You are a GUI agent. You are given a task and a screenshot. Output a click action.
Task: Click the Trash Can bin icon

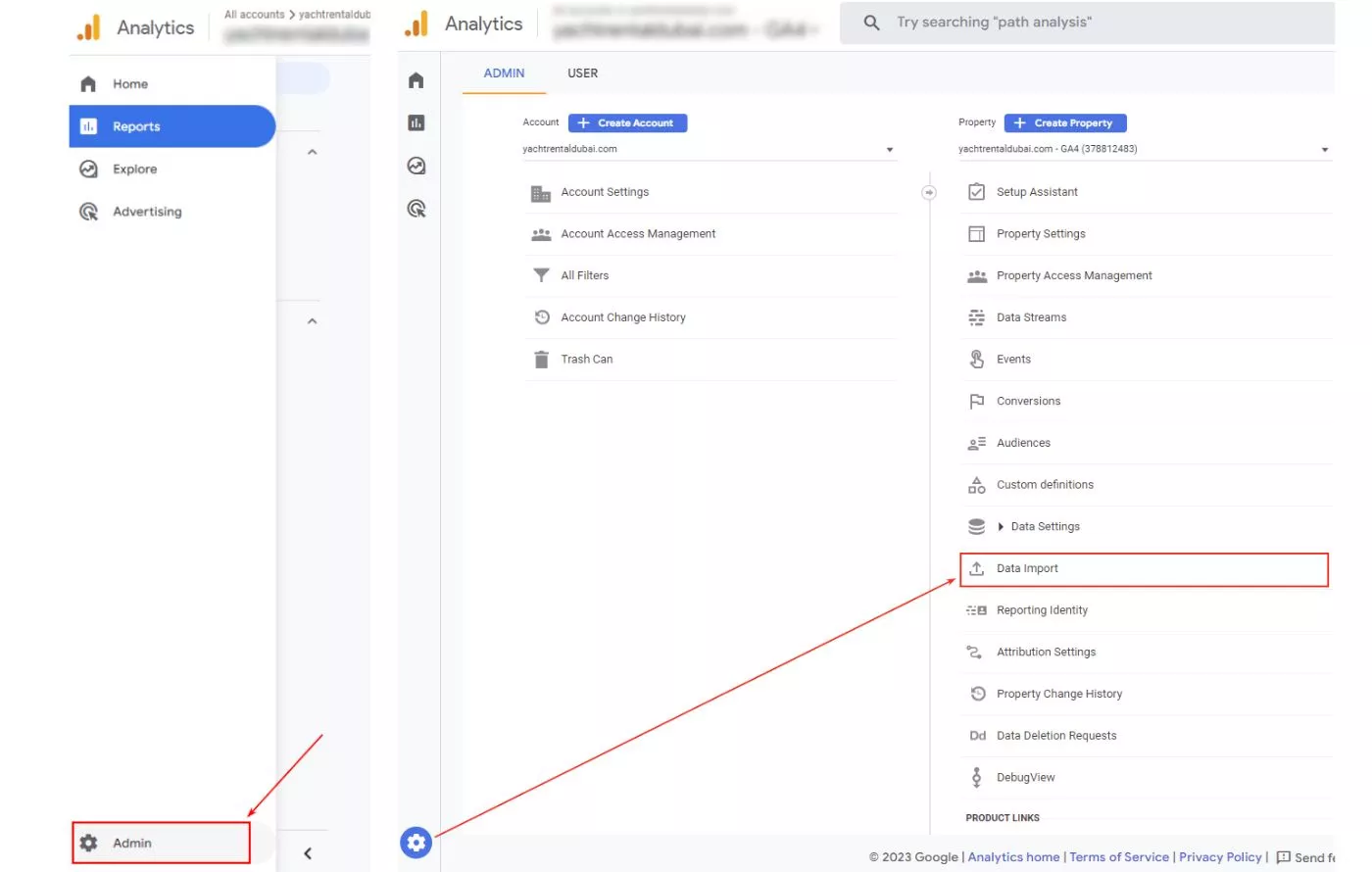(x=541, y=360)
